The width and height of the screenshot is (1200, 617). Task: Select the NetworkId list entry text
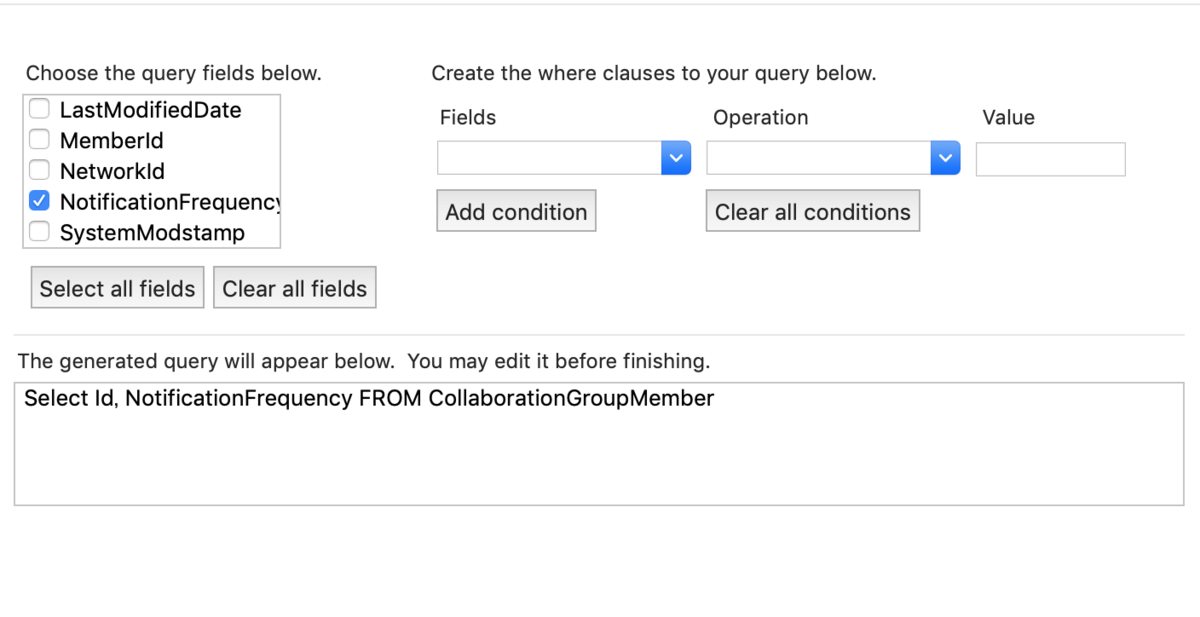click(x=112, y=171)
